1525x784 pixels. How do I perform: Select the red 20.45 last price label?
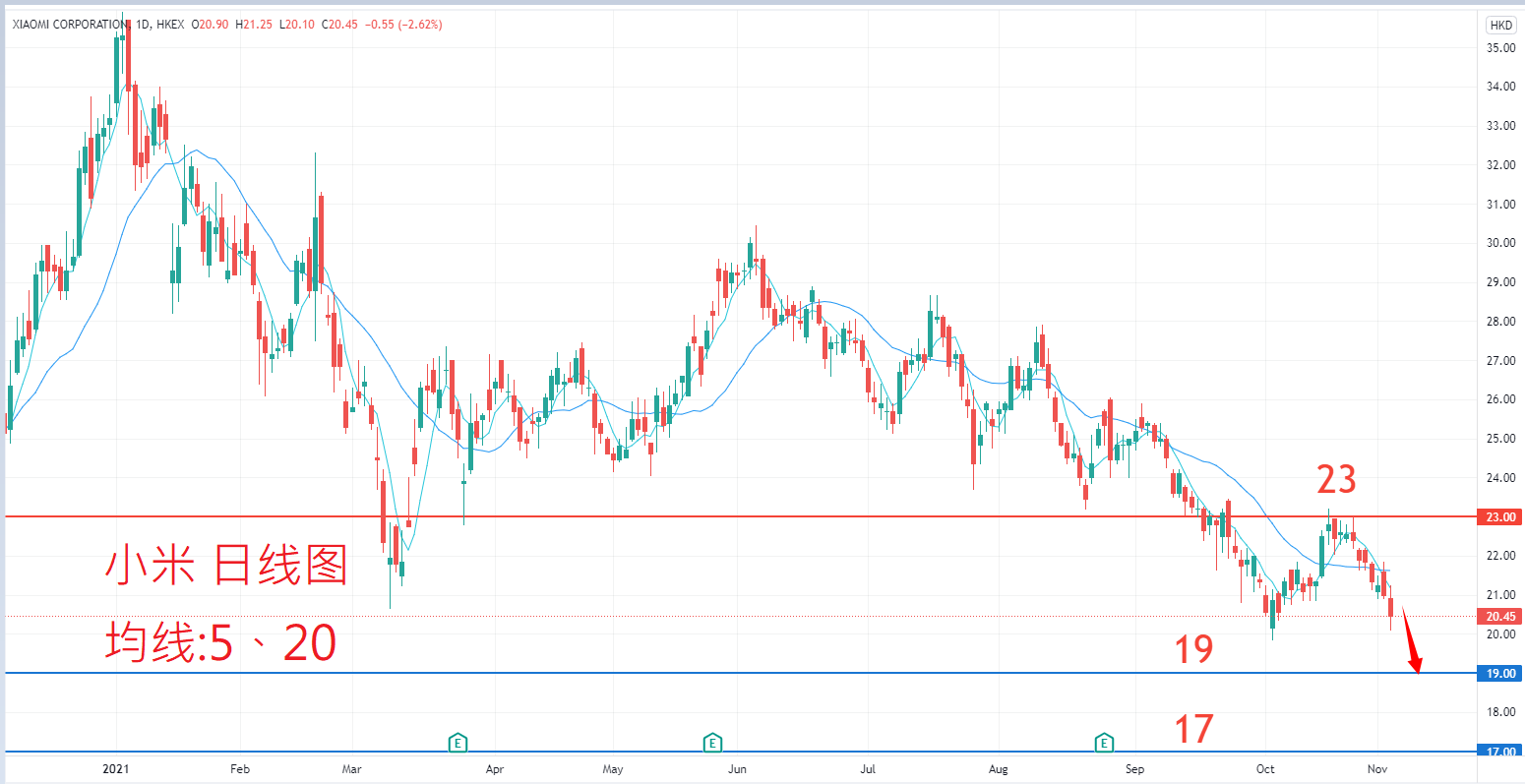coord(1501,617)
